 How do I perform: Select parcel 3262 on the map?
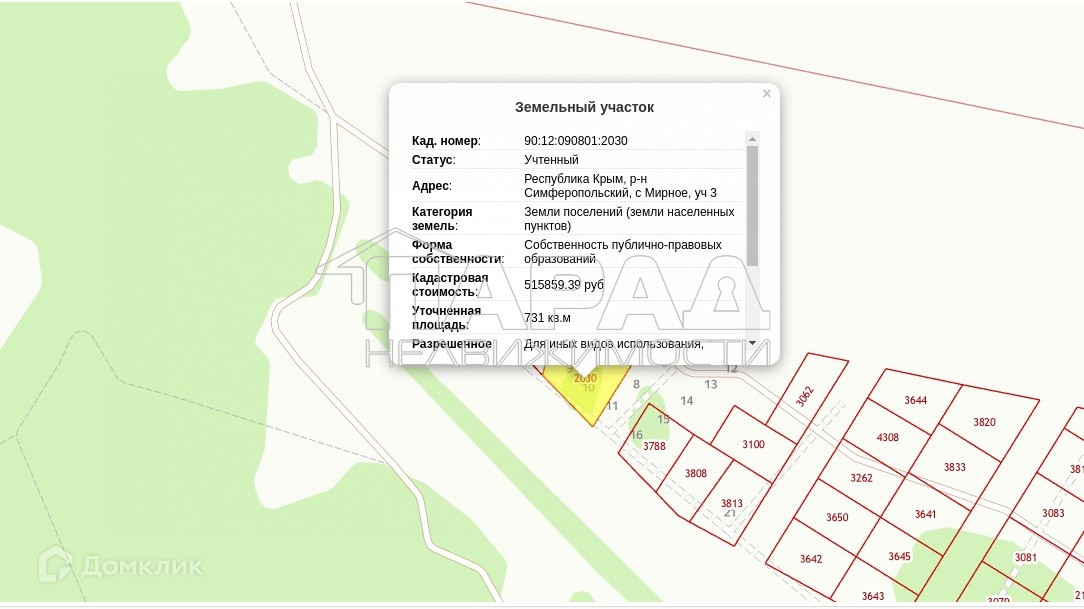click(861, 478)
